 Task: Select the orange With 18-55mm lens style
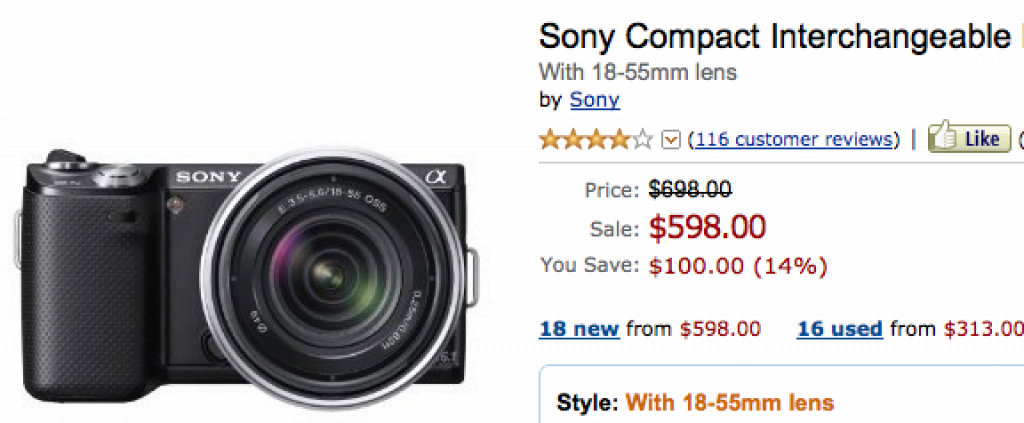(729, 403)
